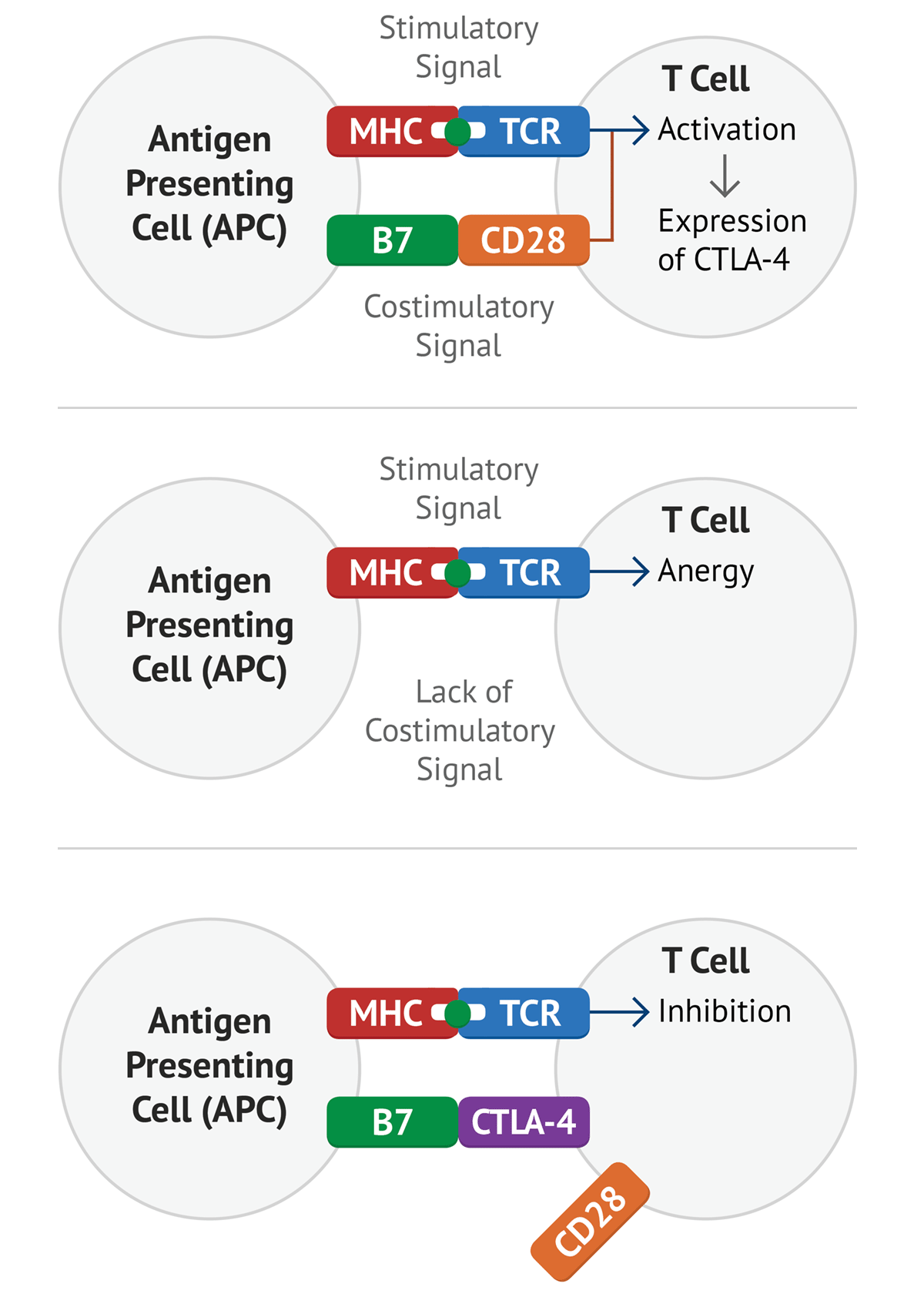Image resolution: width=924 pixels, height=1294 pixels.
Task: Click the MHC block in the bottom panel
Action: [x=385, y=1014]
